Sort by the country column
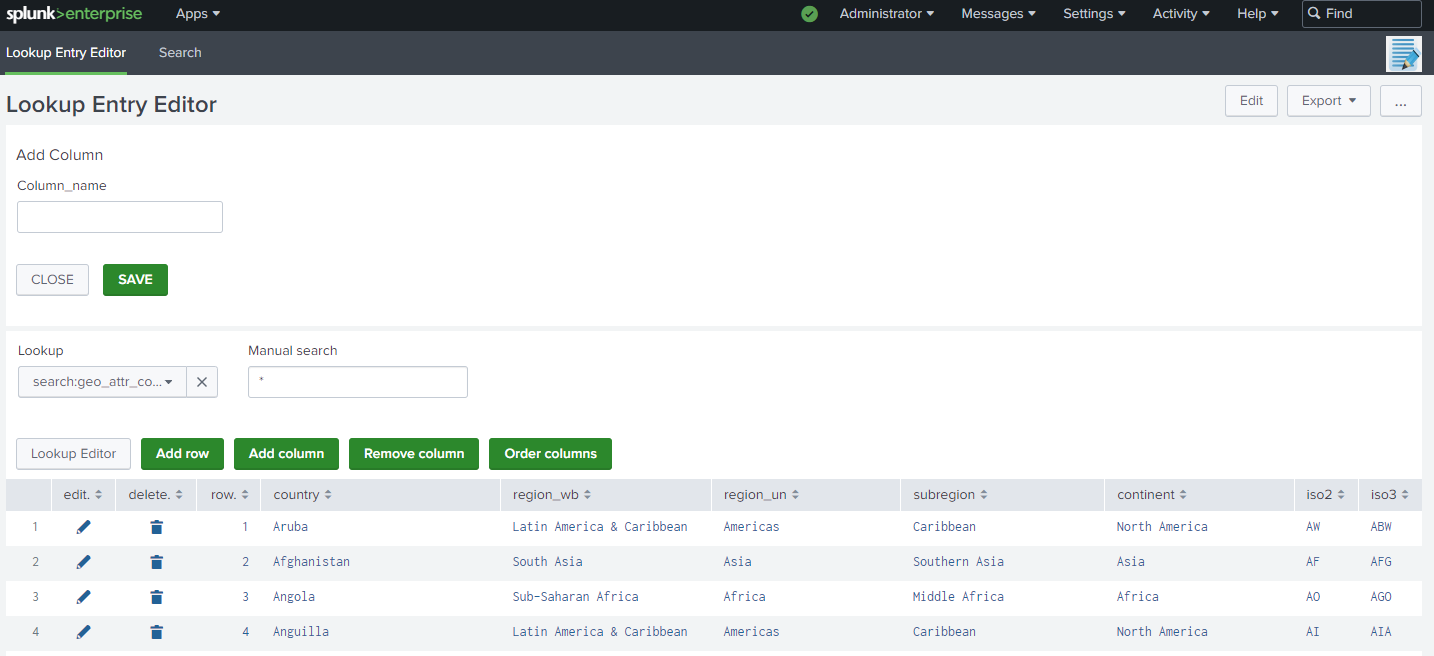This screenshot has height=656, width=1434. click(x=302, y=495)
